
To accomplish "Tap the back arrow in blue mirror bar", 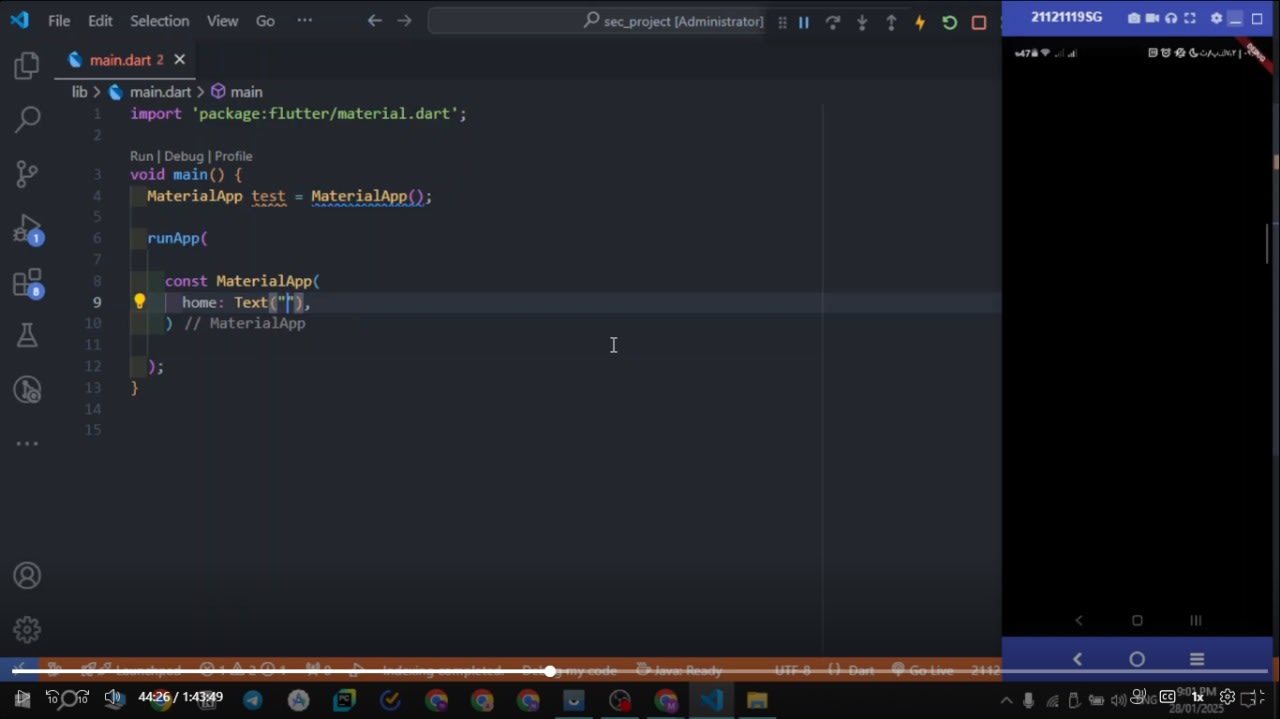I will pos(1077,659).
